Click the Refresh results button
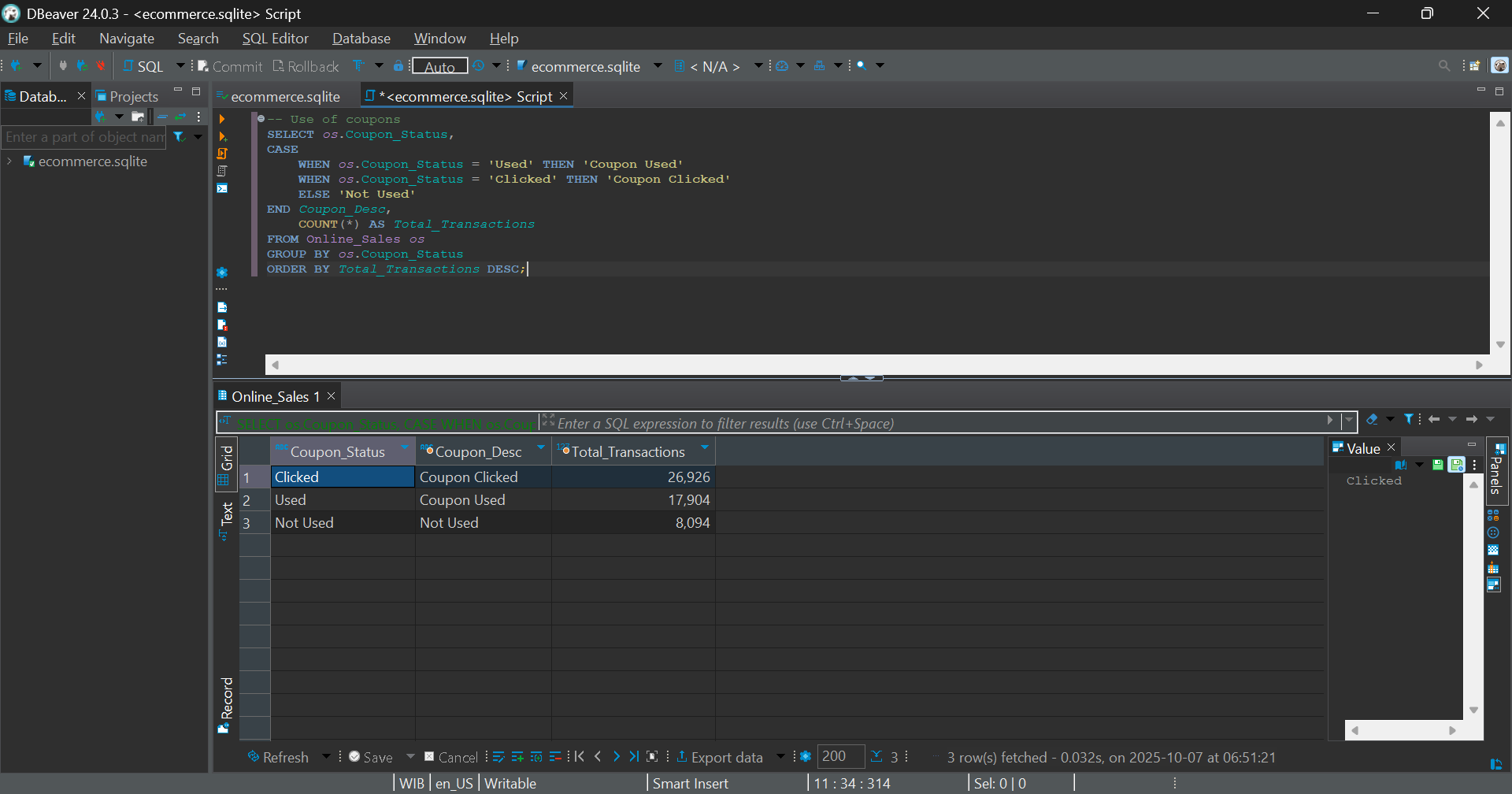The width and height of the screenshot is (1512, 794). click(279, 757)
